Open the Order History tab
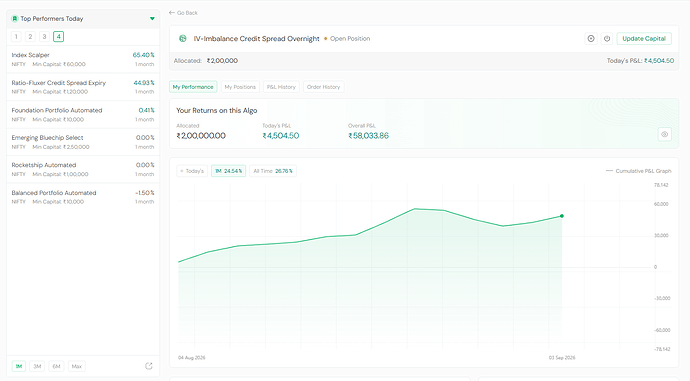690x381 pixels. point(323,87)
